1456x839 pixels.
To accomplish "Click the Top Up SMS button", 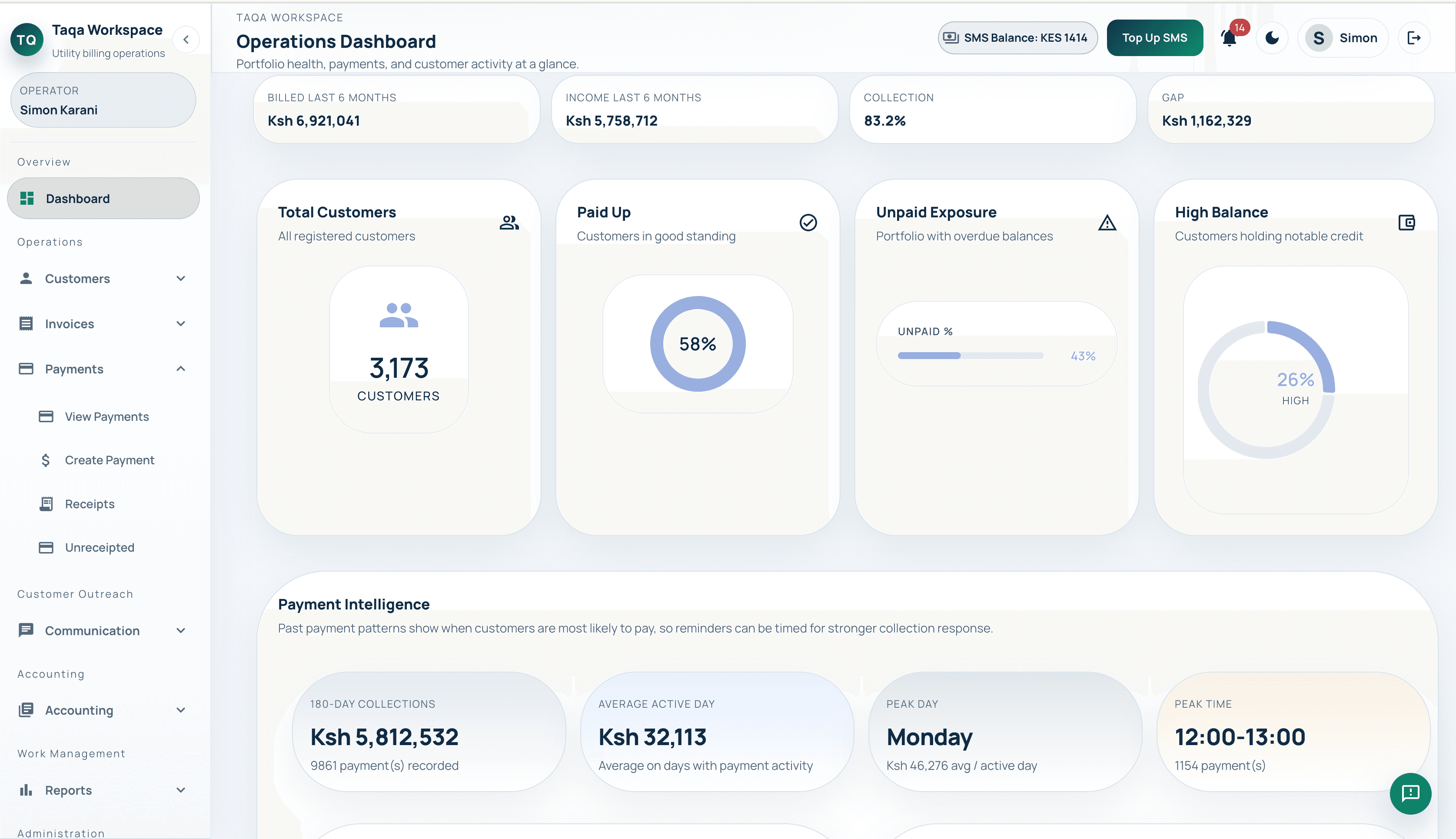I will tap(1154, 38).
